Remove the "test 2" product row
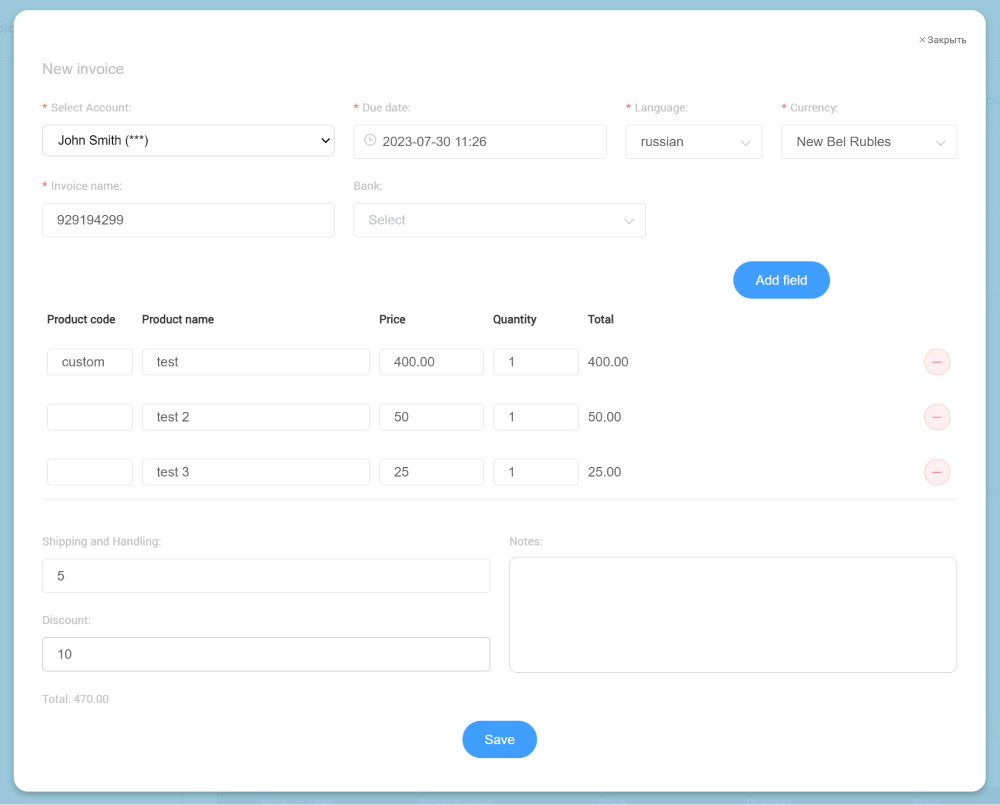 pos(937,417)
